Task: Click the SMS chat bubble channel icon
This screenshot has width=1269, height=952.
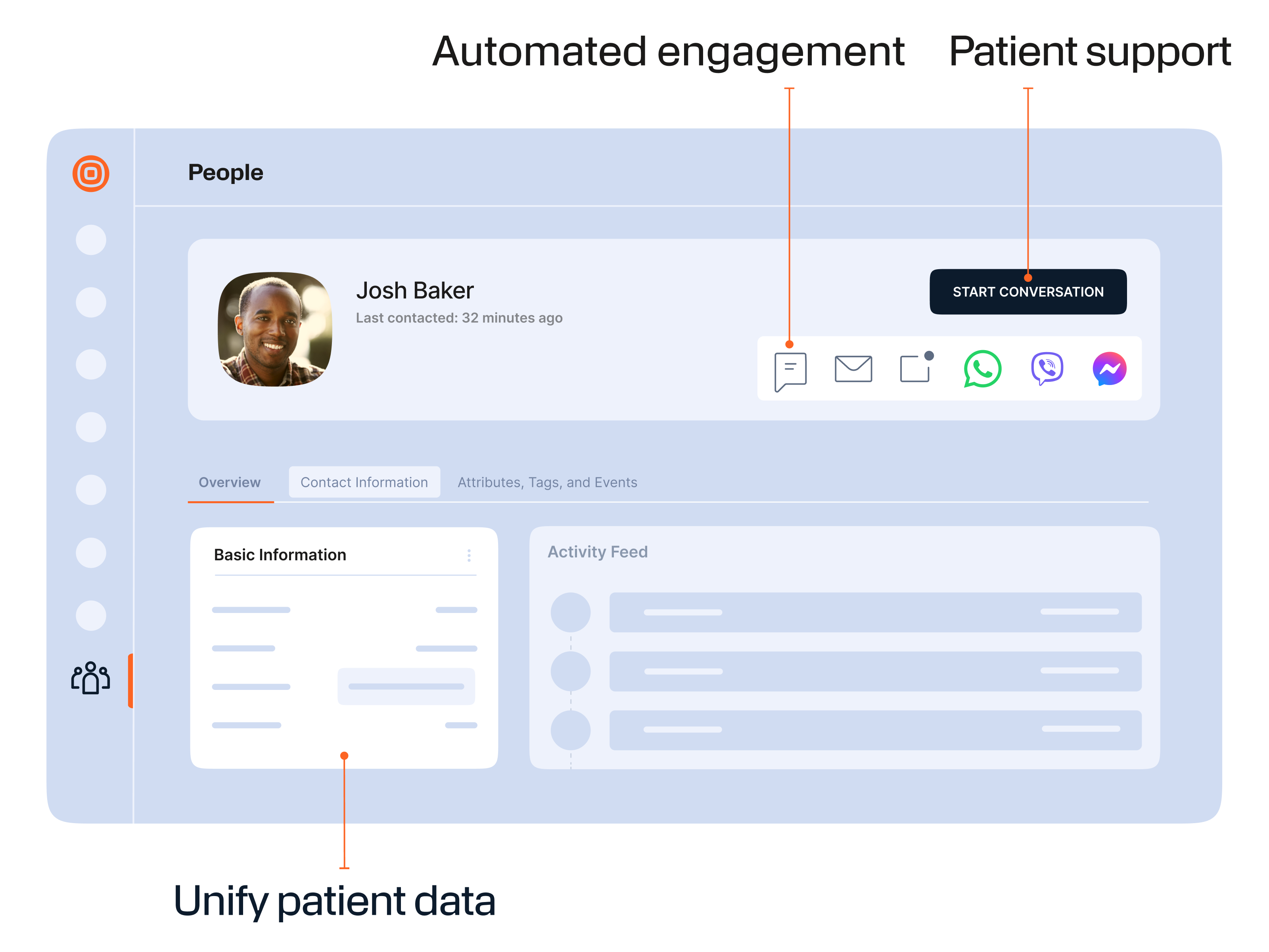Action: coord(790,372)
